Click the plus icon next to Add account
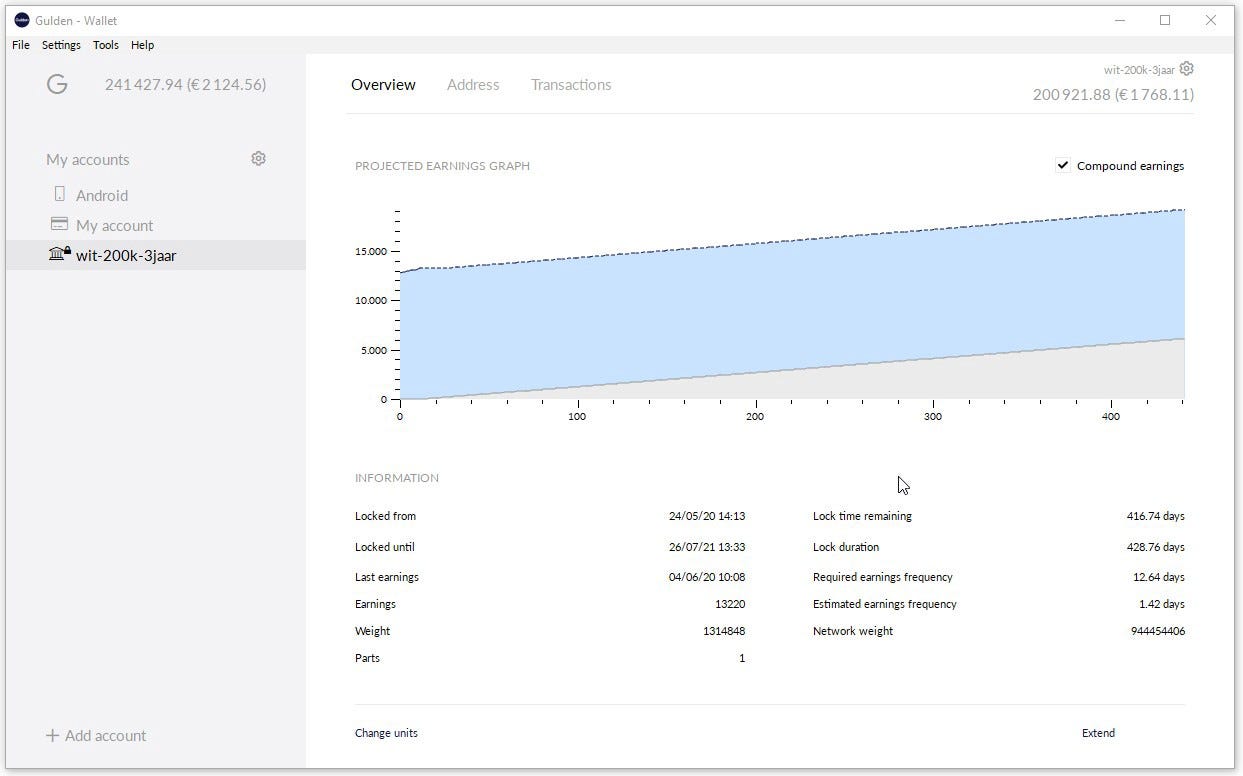The width and height of the screenshot is (1243, 776). tap(50, 735)
